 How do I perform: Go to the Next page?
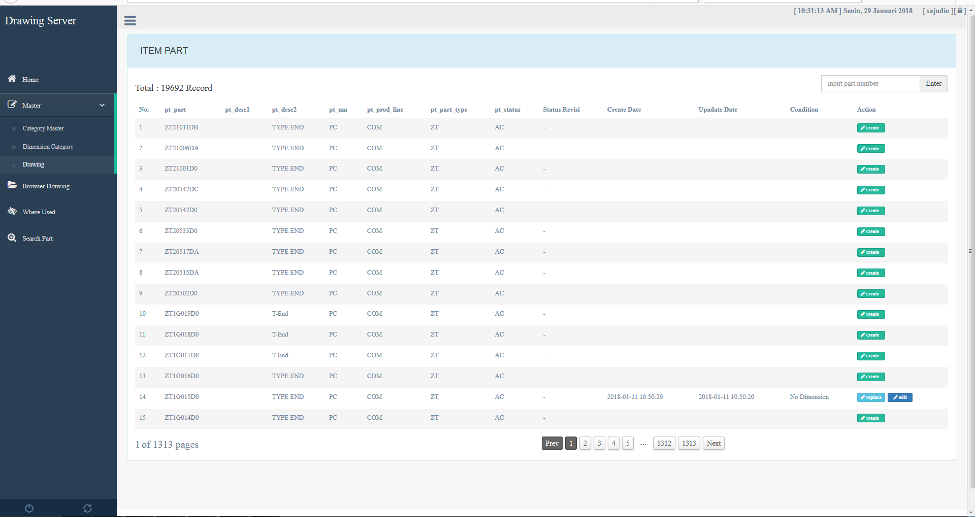[x=713, y=443]
